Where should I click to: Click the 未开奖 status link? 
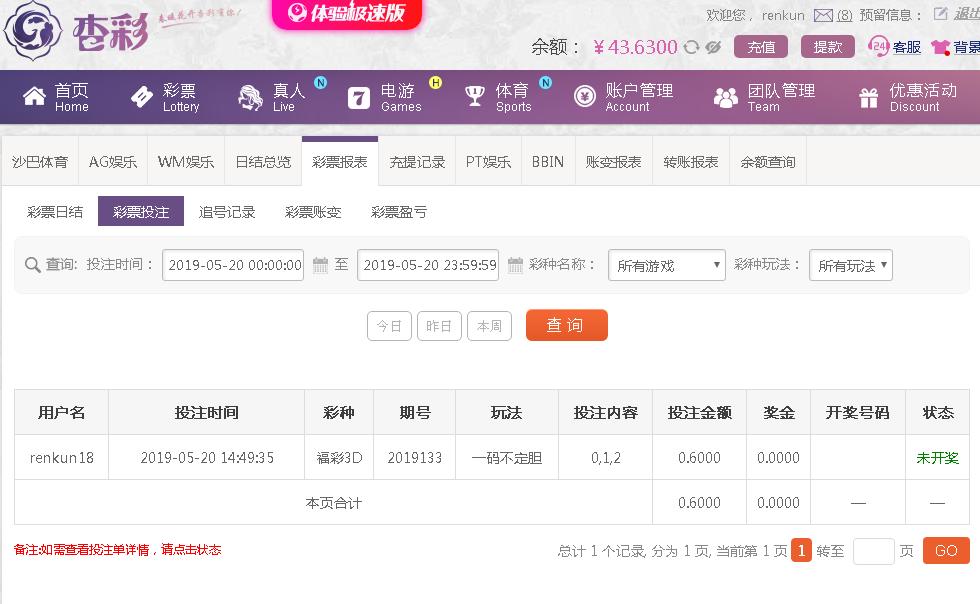(937, 458)
